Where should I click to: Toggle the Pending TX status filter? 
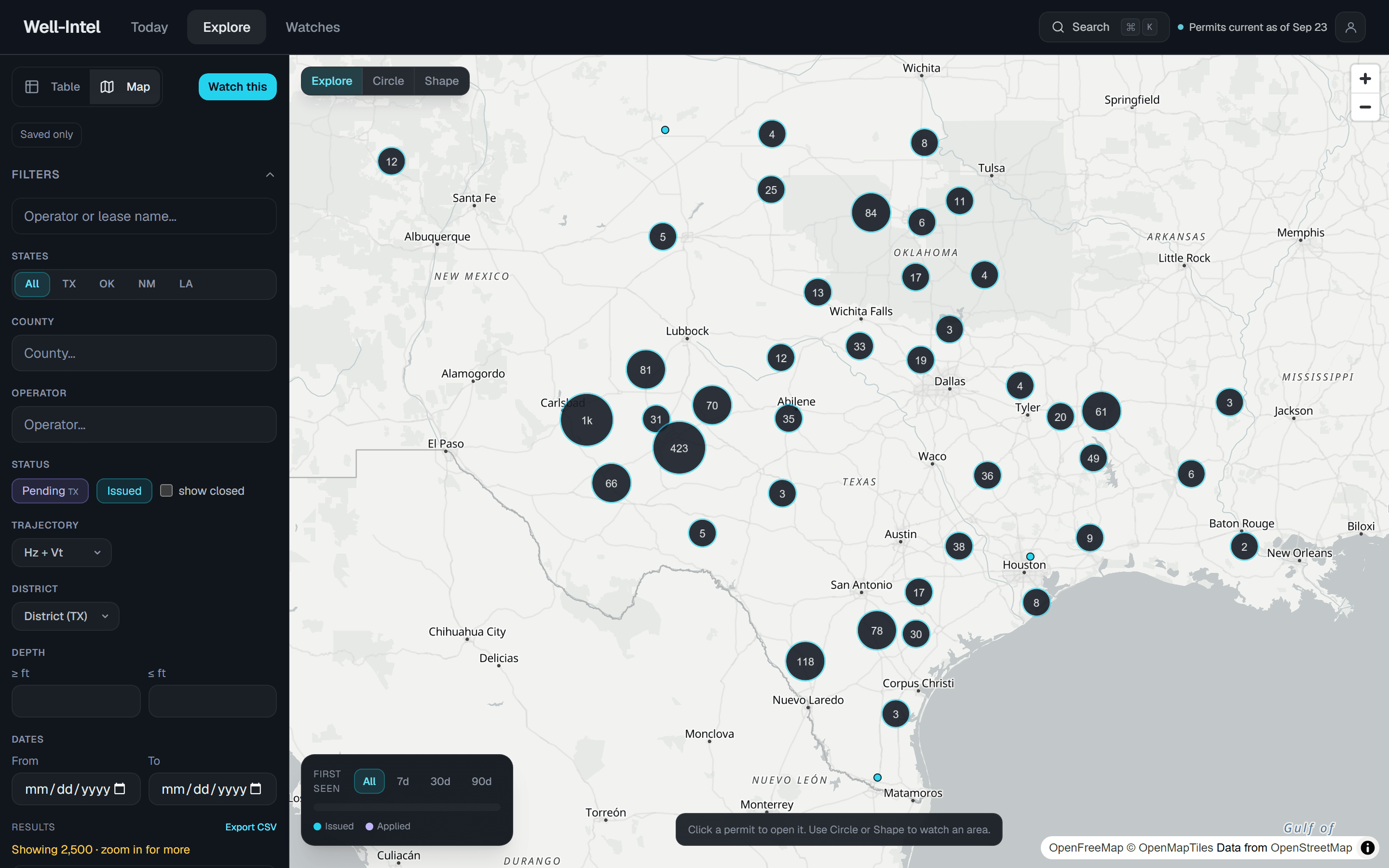pos(50,491)
